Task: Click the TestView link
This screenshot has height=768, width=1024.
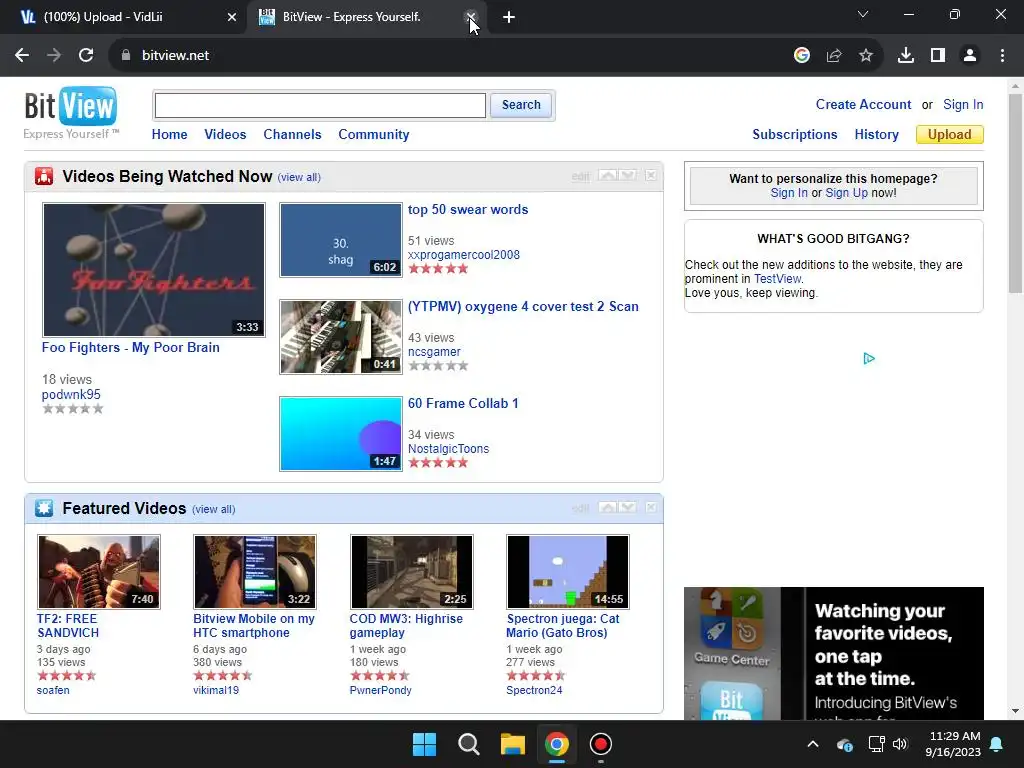Action: click(x=777, y=279)
